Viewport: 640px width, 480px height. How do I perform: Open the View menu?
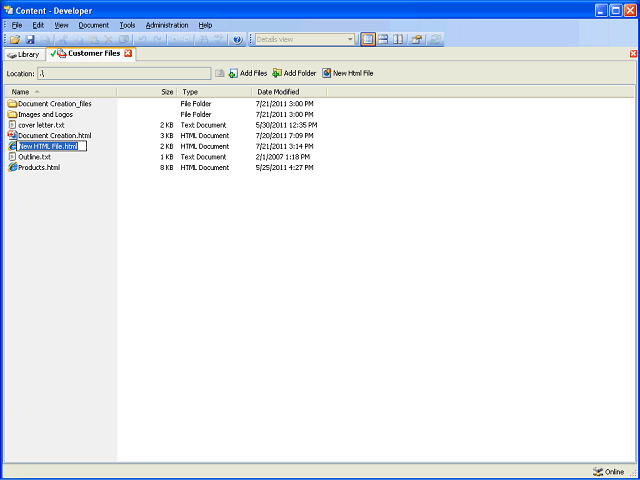click(61, 25)
